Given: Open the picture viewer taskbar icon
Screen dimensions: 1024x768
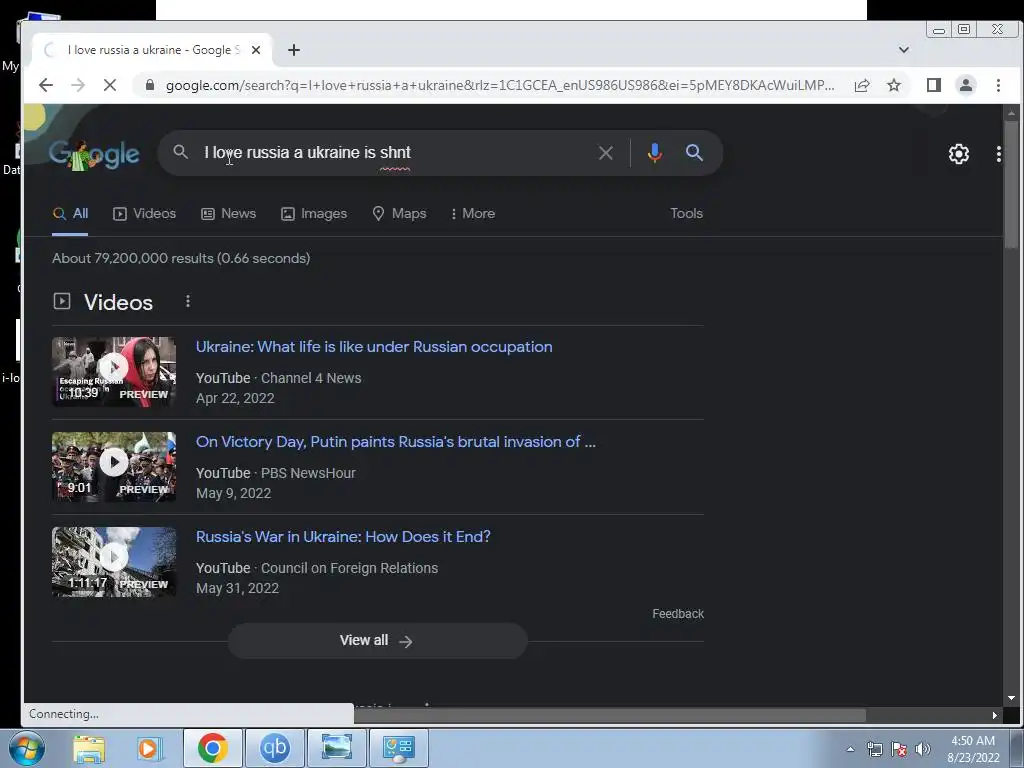Looking at the screenshot, I should point(336,748).
